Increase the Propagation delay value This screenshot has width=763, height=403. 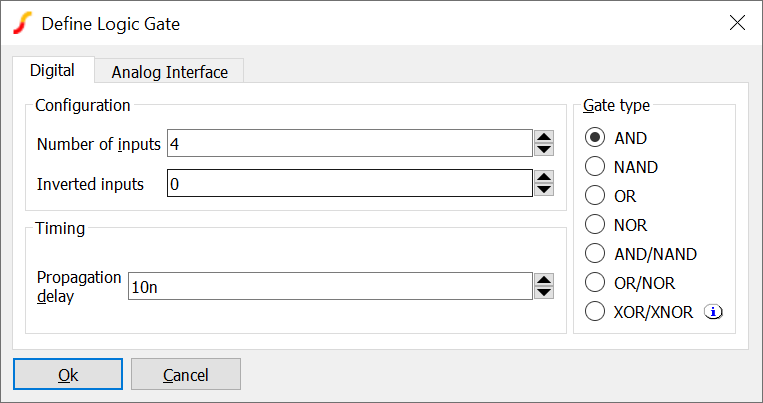[x=544, y=280]
